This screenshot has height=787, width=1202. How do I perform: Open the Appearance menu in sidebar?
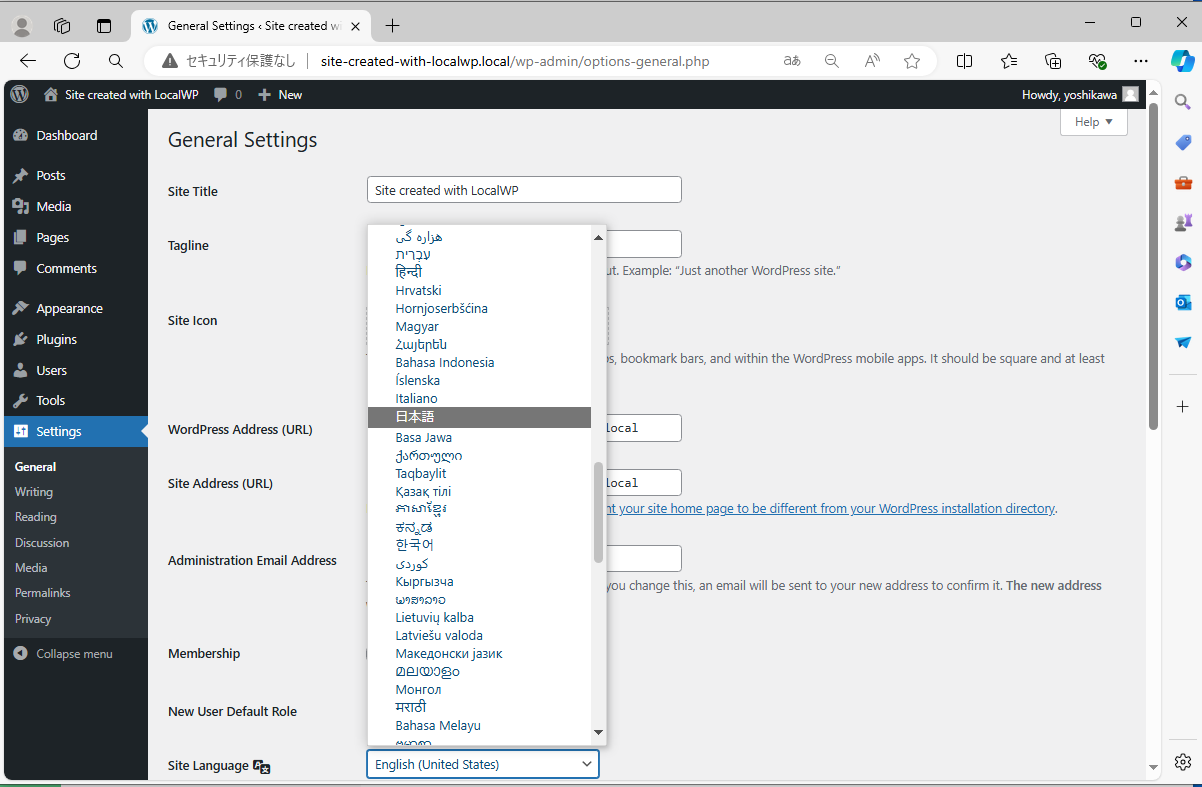point(69,308)
